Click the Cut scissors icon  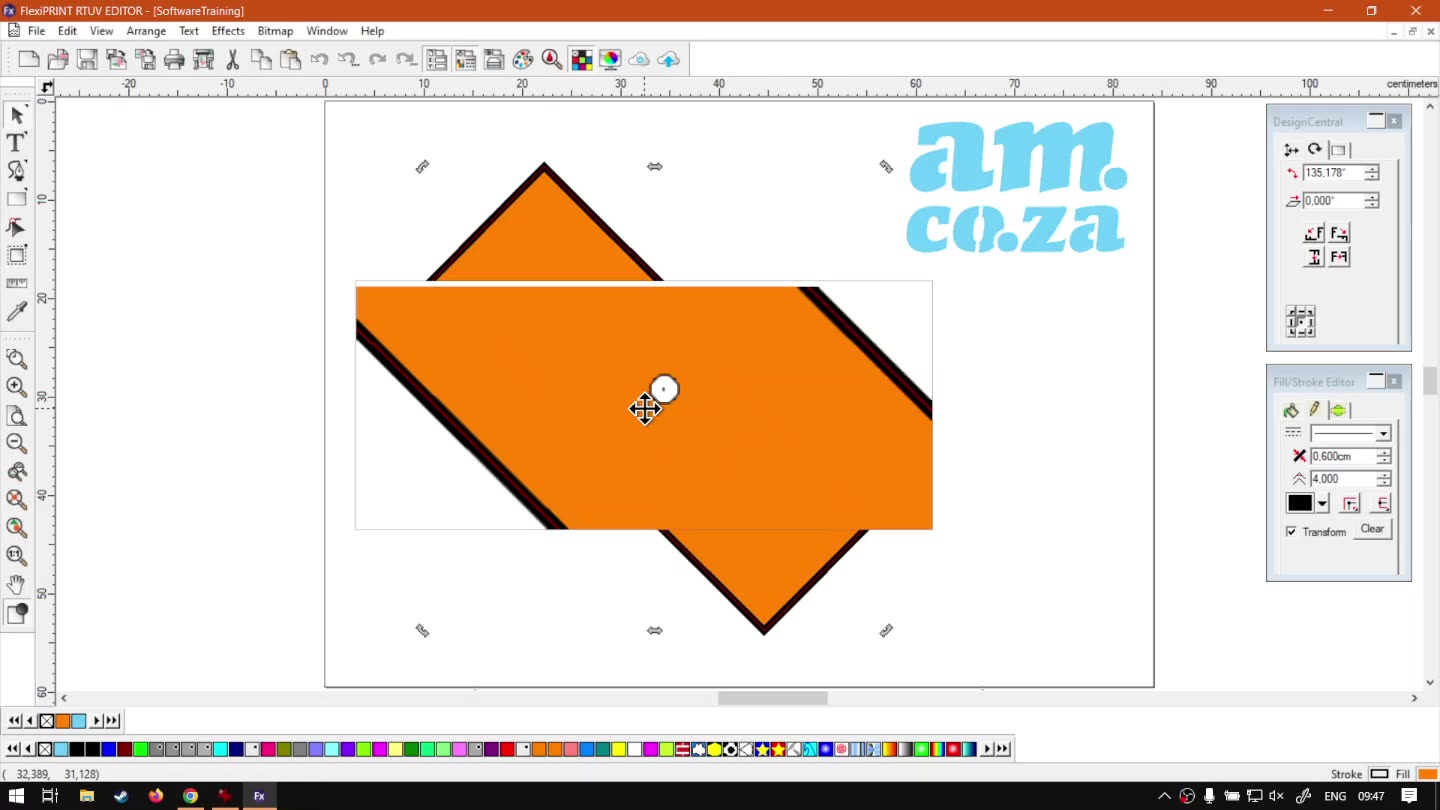232,60
